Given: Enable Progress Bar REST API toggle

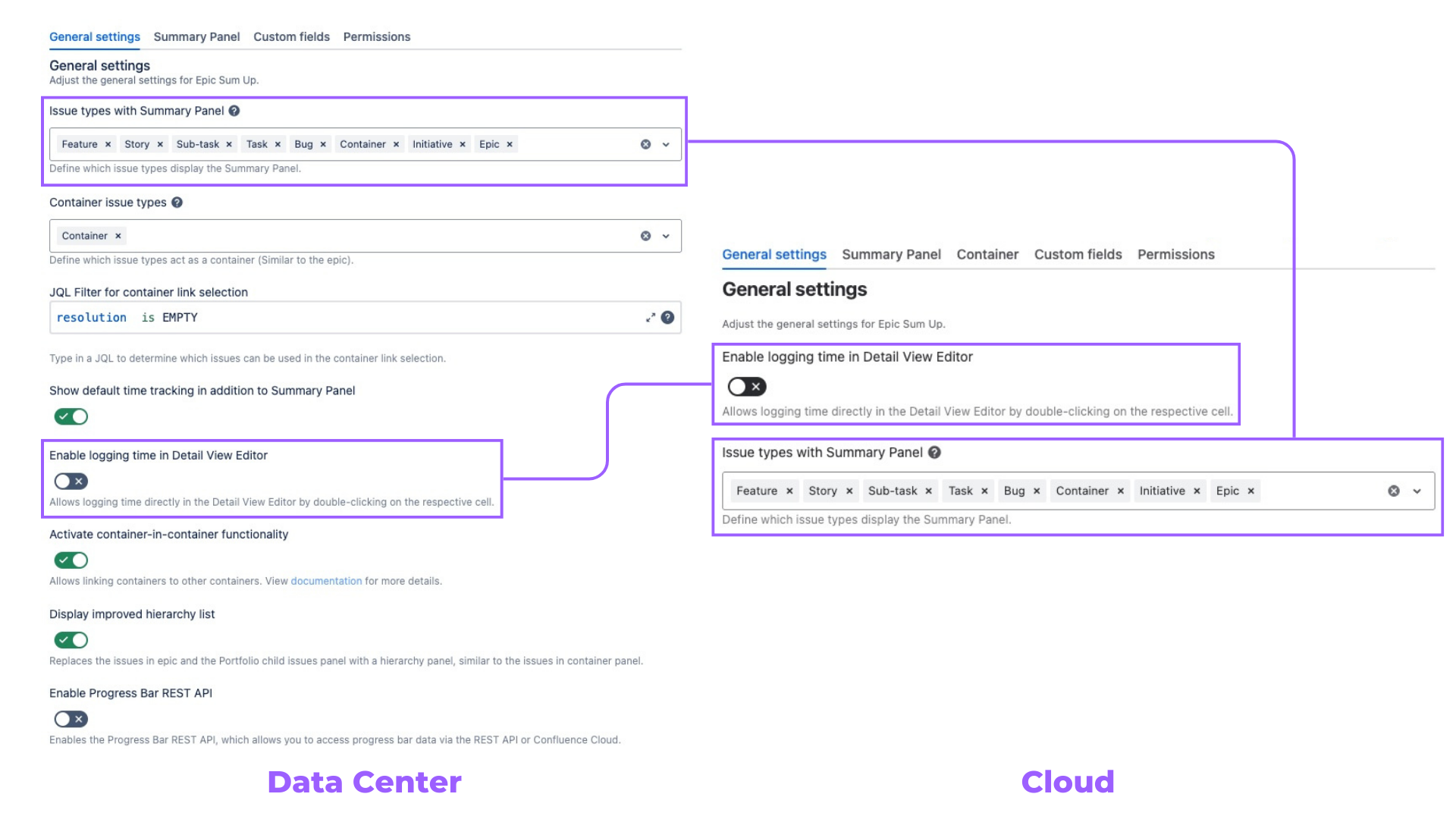Looking at the screenshot, I should (71, 719).
